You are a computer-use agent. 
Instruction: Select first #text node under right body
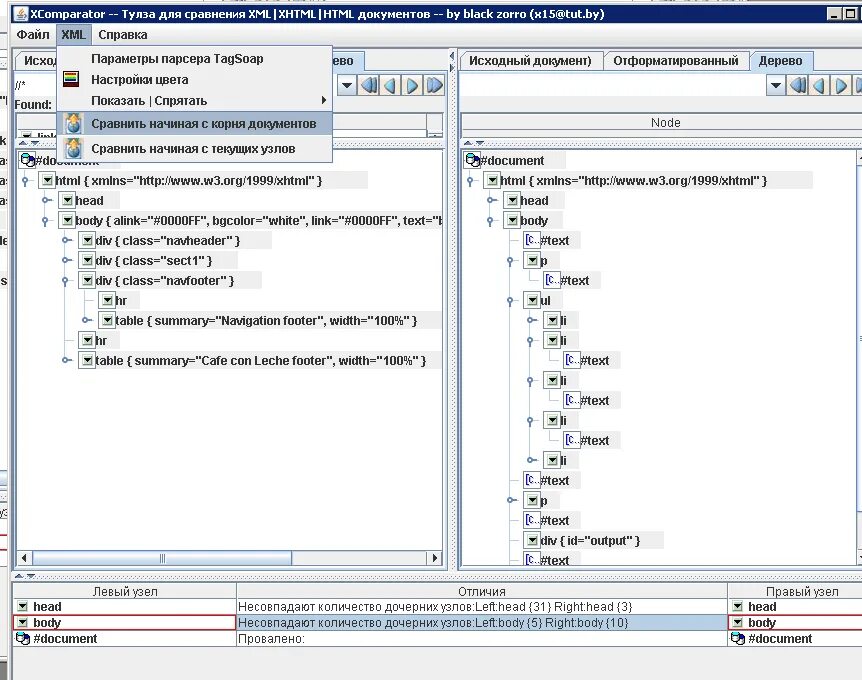[x=554, y=241]
